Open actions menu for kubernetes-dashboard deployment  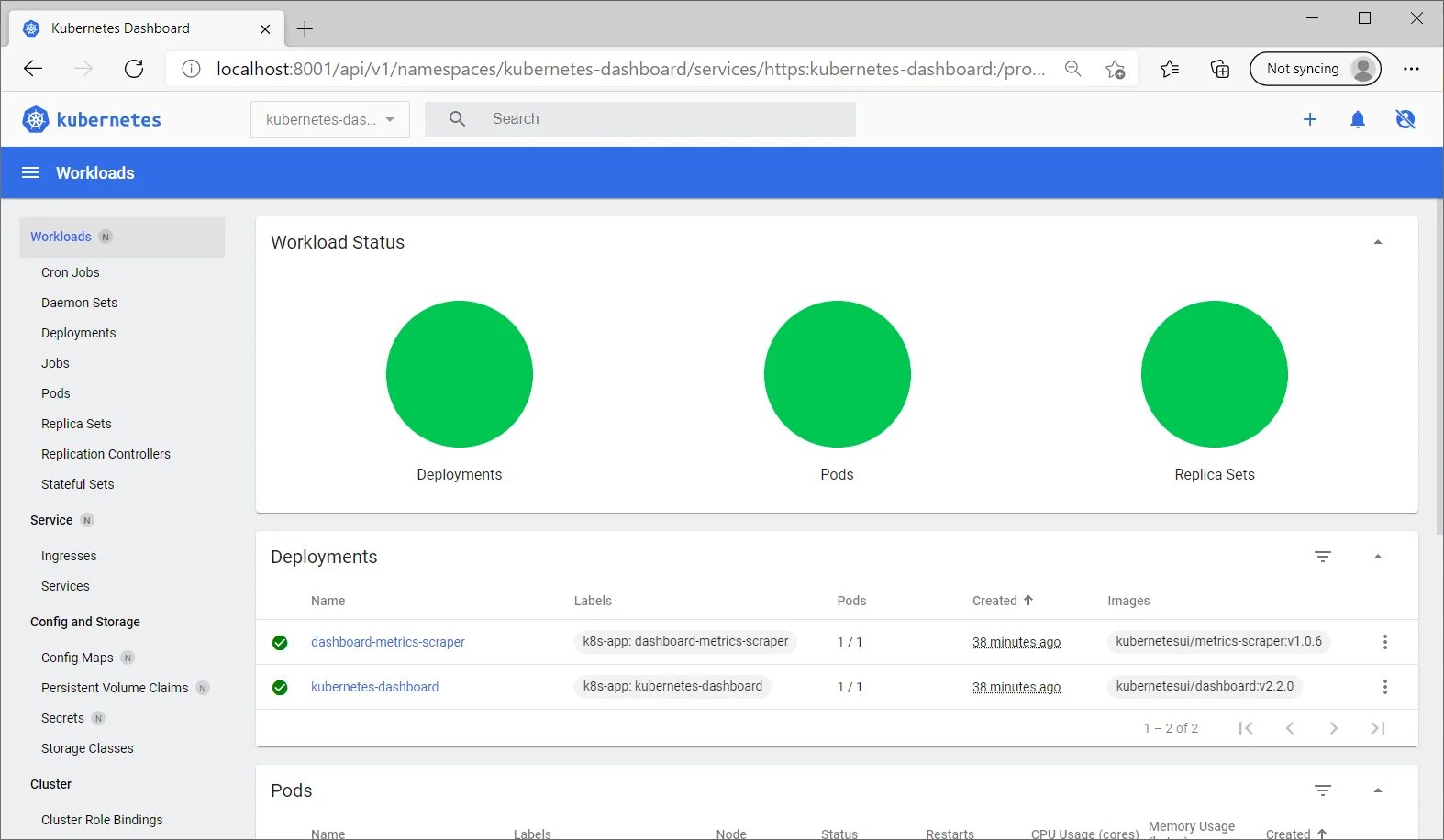click(1384, 687)
